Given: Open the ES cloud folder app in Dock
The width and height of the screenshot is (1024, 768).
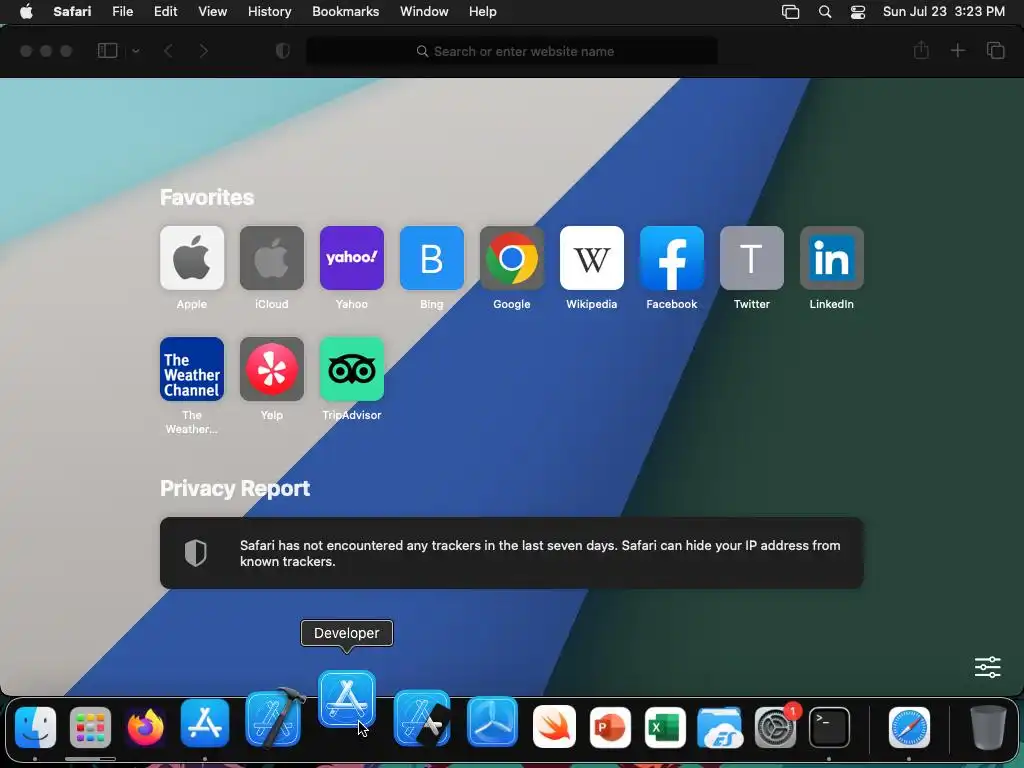Looking at the screenshot, I should 720,727.
